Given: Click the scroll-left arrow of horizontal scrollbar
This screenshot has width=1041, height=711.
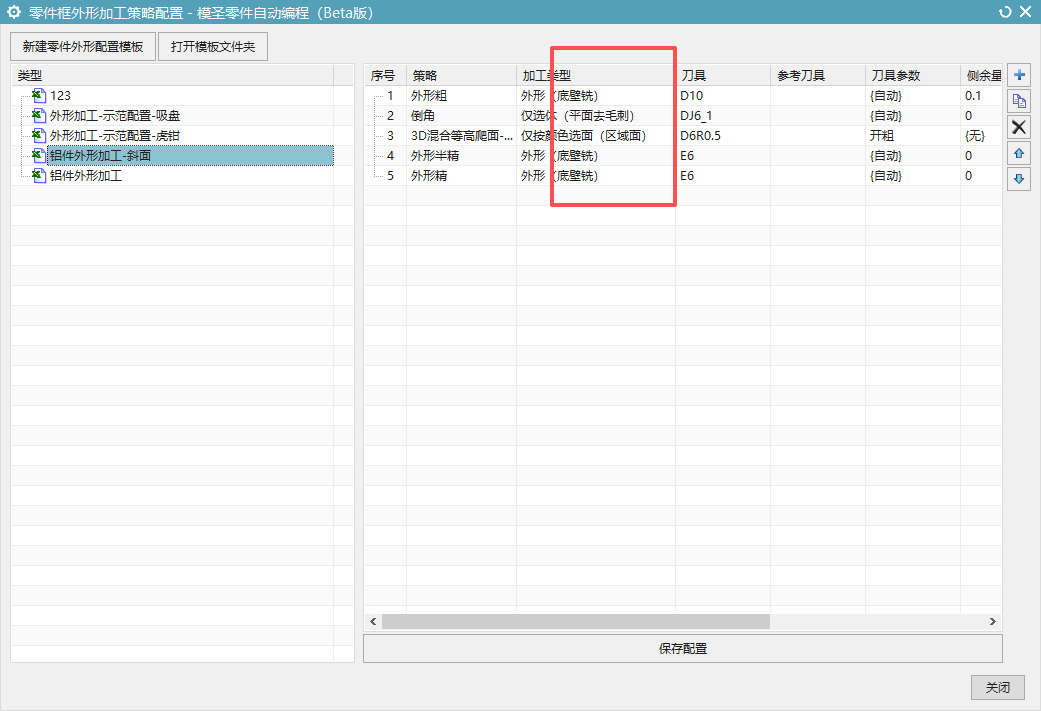Looking at the screenshot, I should (373, 621).
